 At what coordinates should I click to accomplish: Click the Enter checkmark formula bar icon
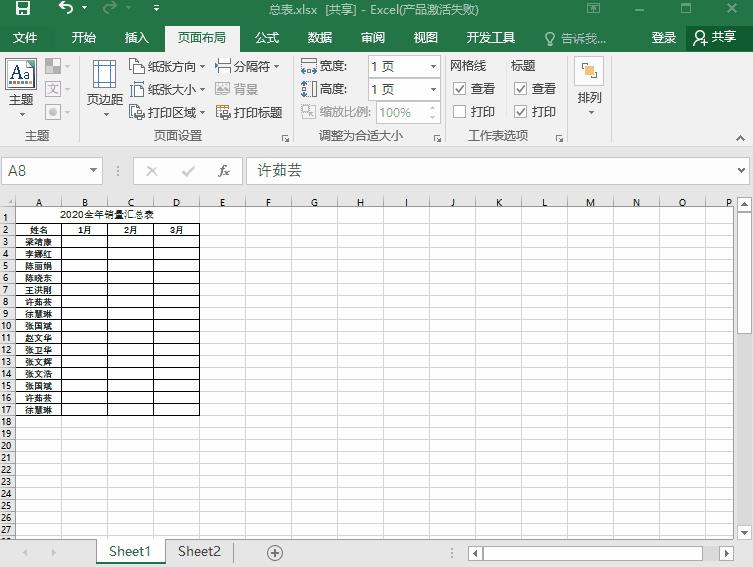[x=188, y=171]
